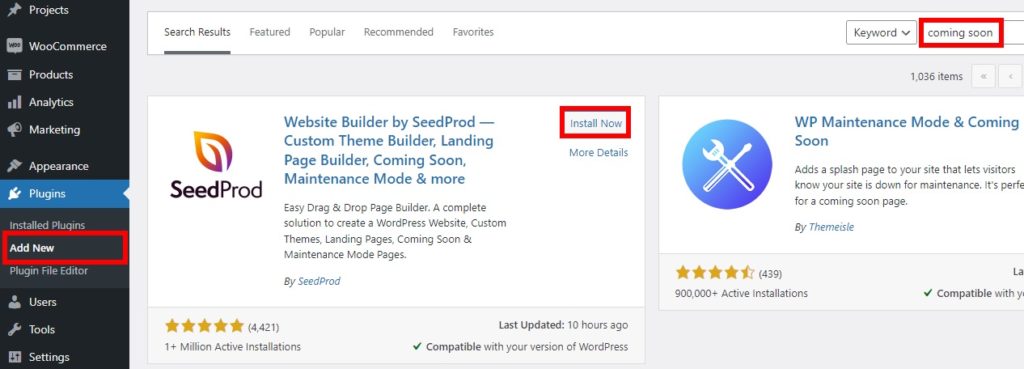Image resolution: width=1024 pixels, height=369 pixels.
Task: Click the Plugins plug icon
Action: 14,194
